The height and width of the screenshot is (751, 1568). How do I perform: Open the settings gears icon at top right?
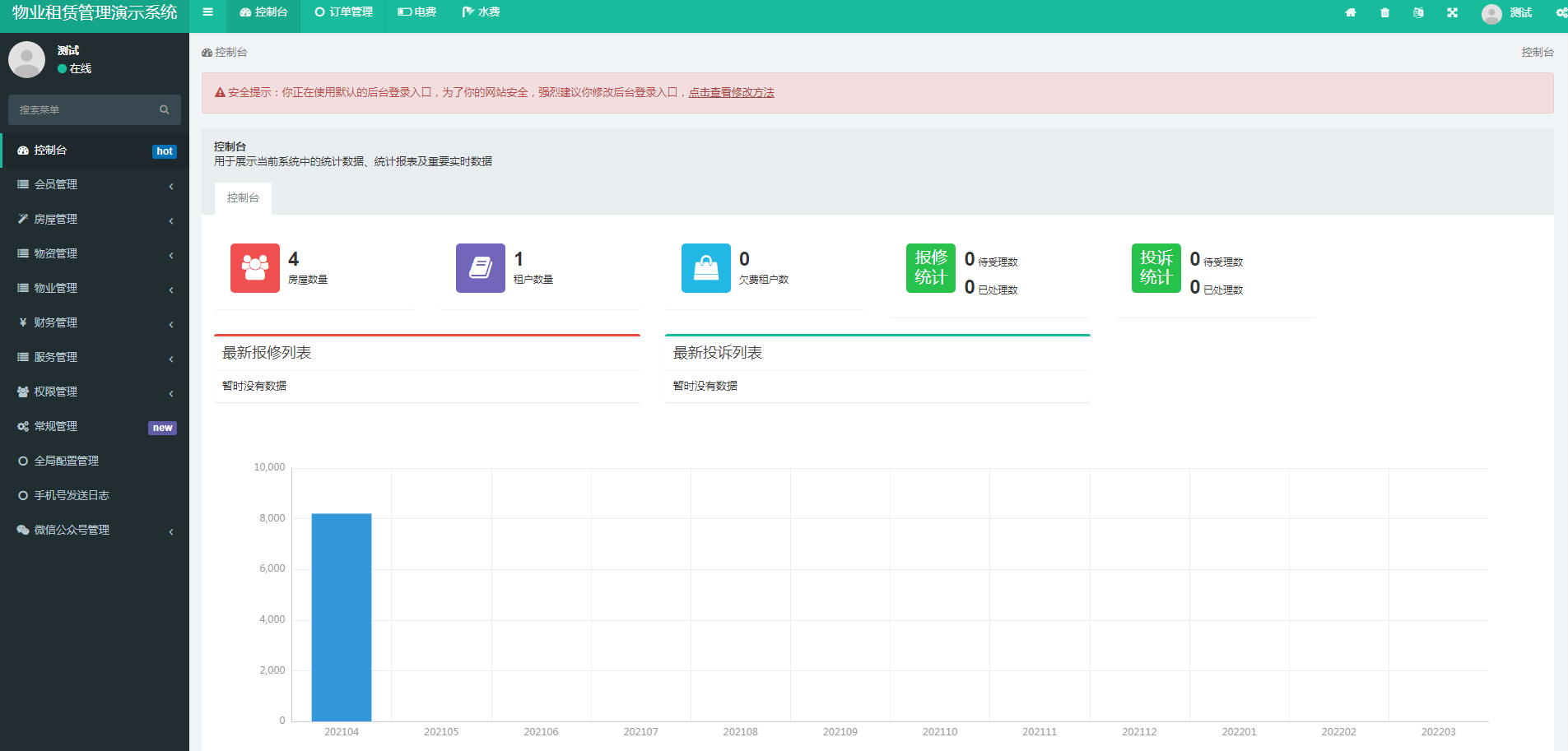[x=1561, y=12]
